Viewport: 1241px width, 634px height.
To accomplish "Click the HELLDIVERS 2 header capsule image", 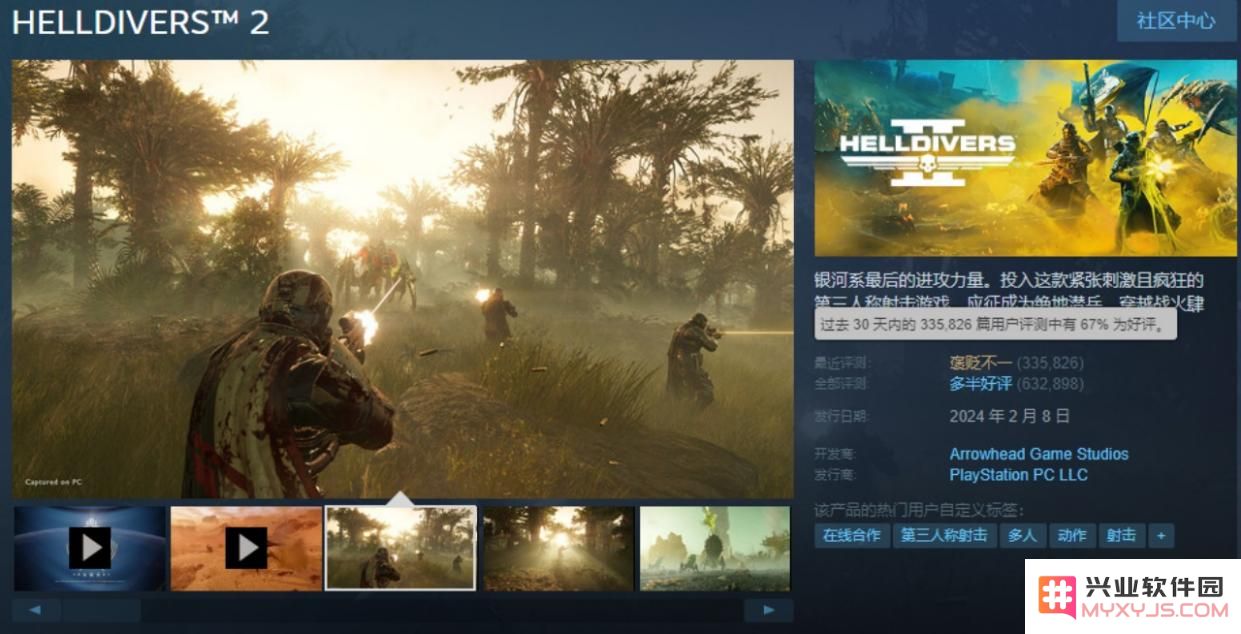I will (1025, 158).
